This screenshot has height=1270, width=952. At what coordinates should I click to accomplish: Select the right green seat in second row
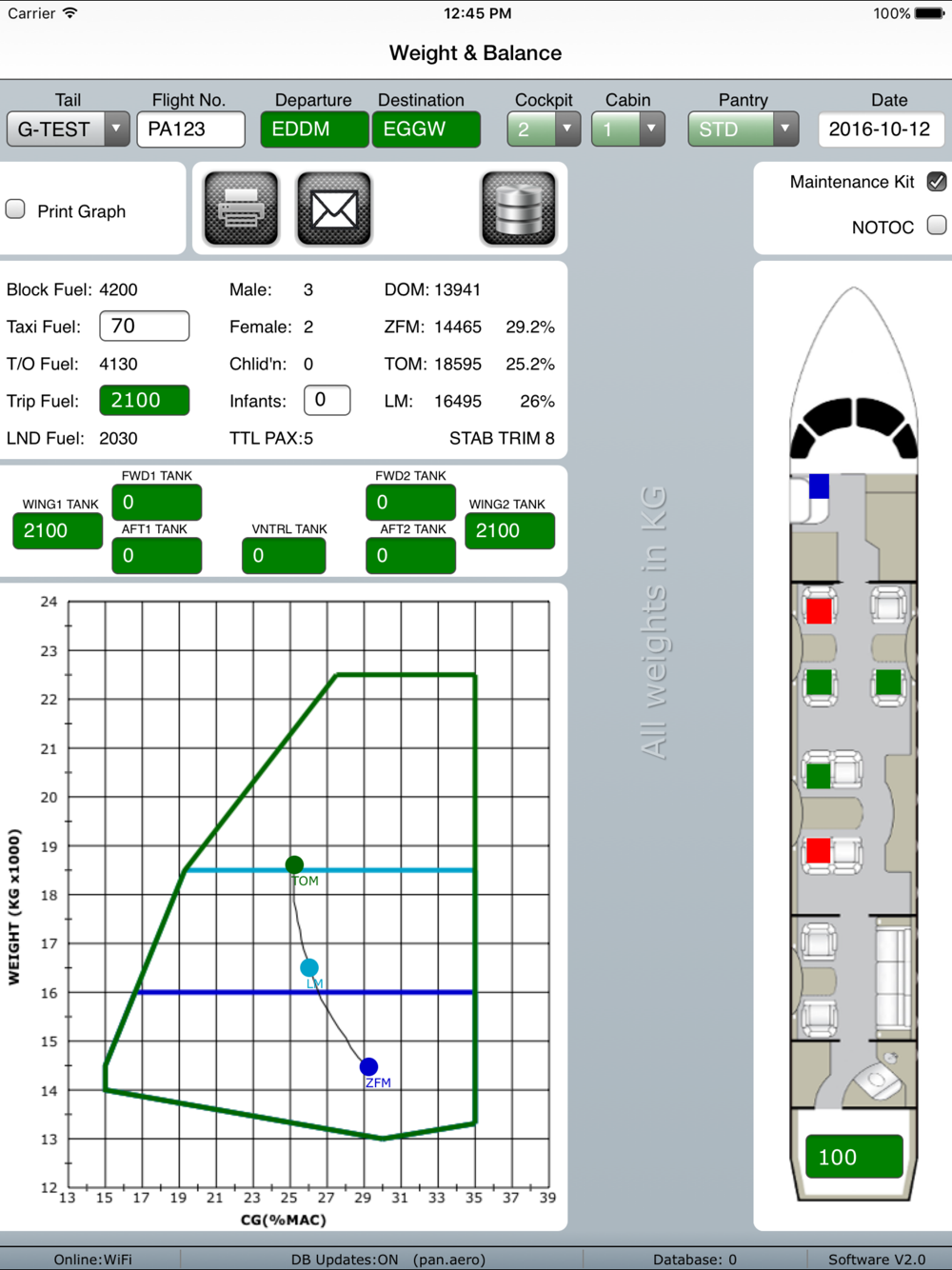click(888, 684)
